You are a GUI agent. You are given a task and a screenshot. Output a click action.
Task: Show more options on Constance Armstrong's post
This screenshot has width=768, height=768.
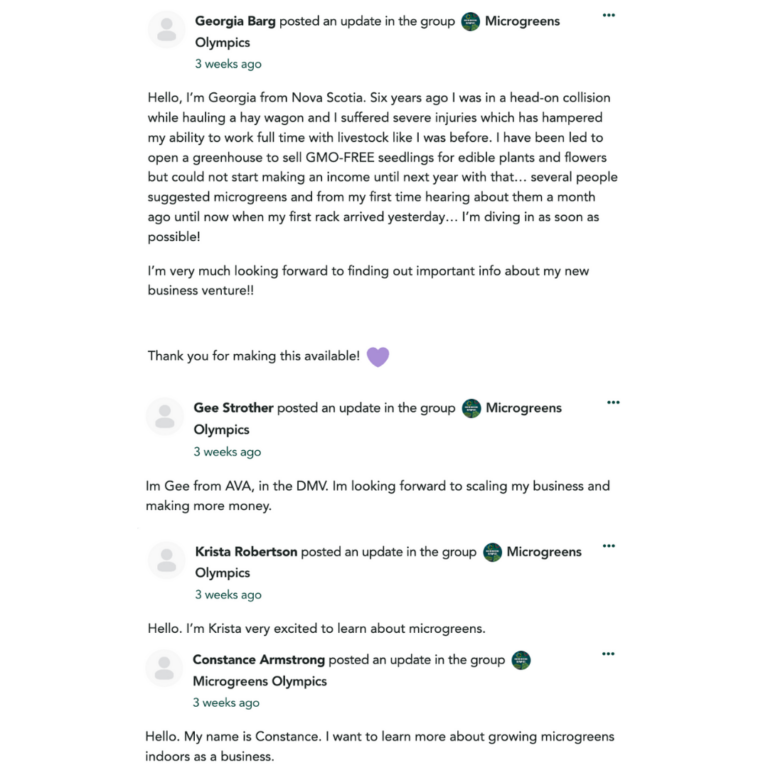[x=609, y=654]
